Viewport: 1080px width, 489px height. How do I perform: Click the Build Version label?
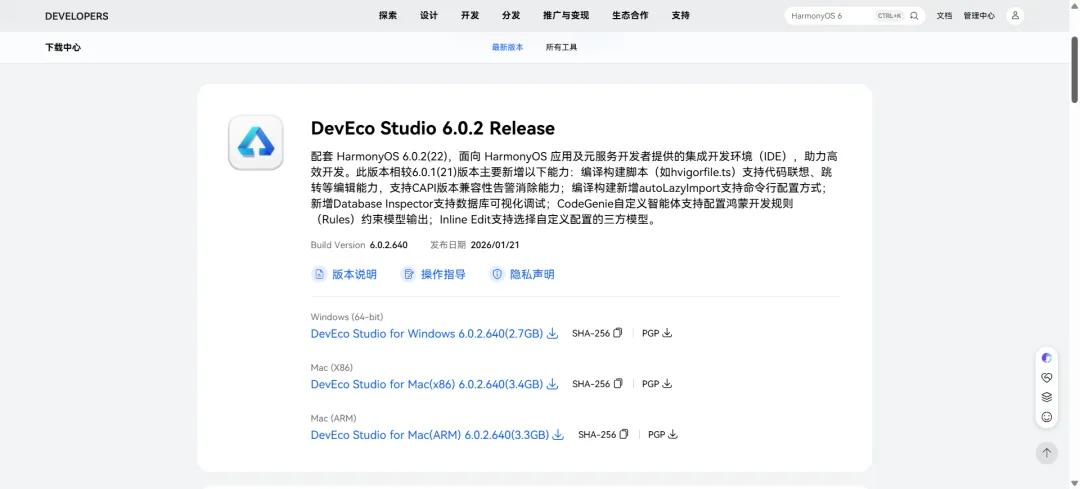click(338, 245)
